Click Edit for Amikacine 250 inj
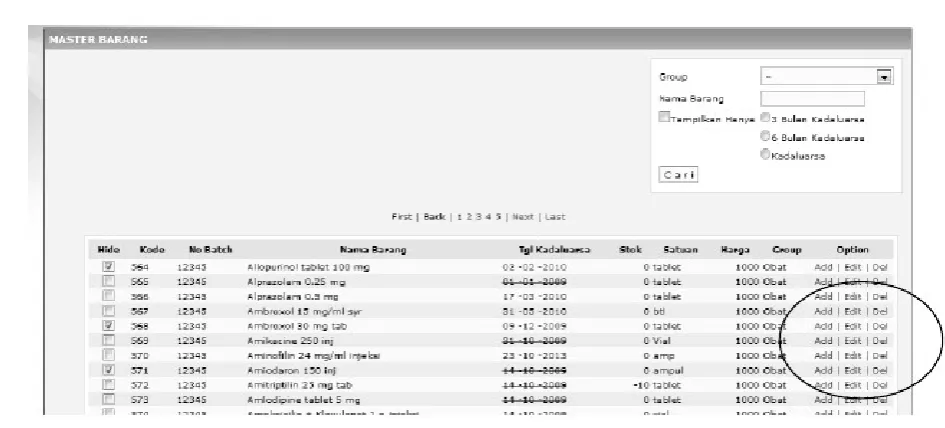945x428 pixels. click(852, 341)
